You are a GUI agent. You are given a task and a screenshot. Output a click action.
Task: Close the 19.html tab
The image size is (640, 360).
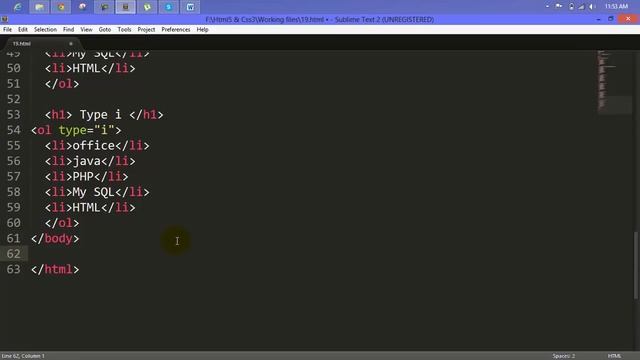71,44
